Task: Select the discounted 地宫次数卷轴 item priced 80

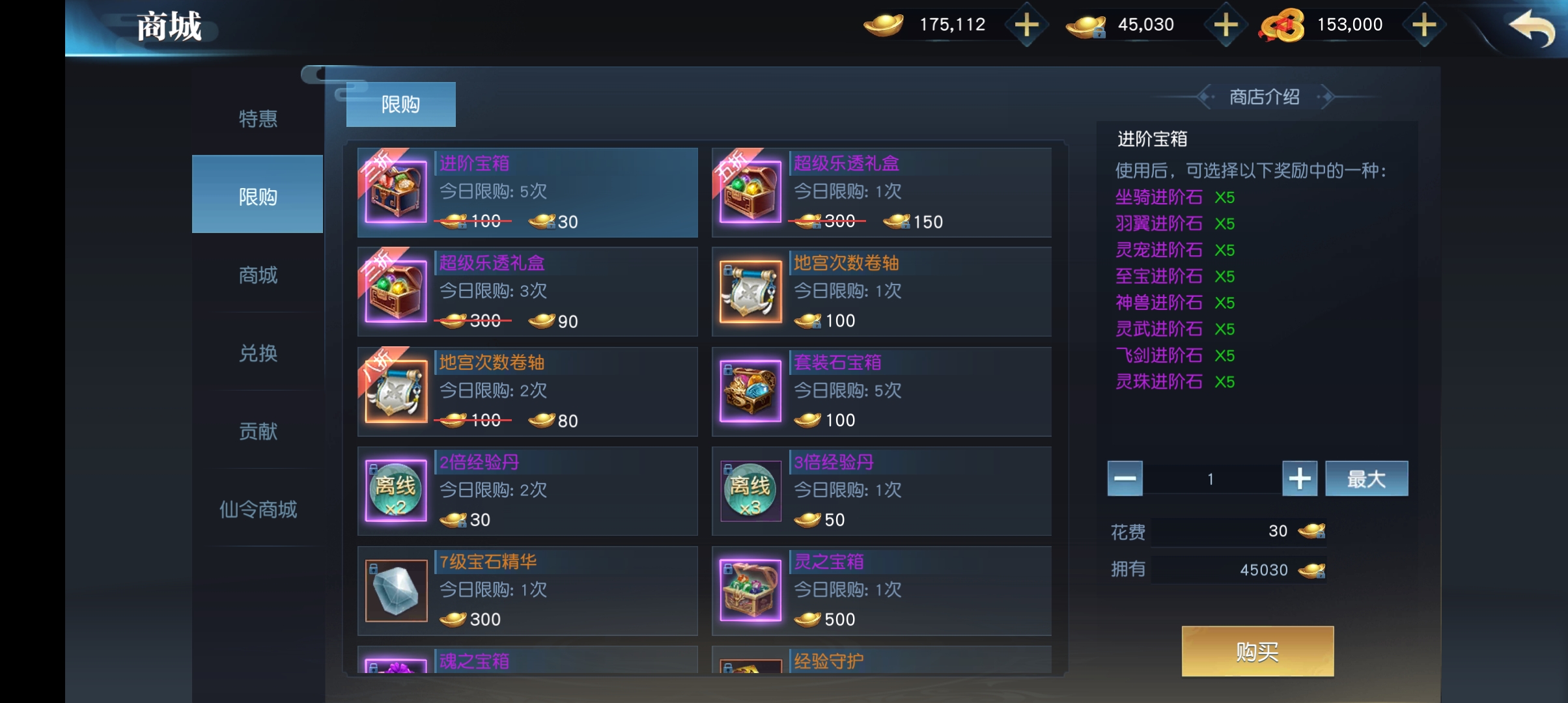Action: 527,391
